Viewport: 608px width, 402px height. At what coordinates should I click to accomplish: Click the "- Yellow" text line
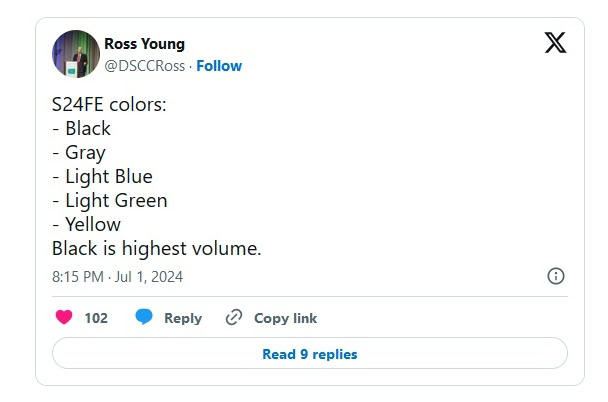click(x=86, y=225)
